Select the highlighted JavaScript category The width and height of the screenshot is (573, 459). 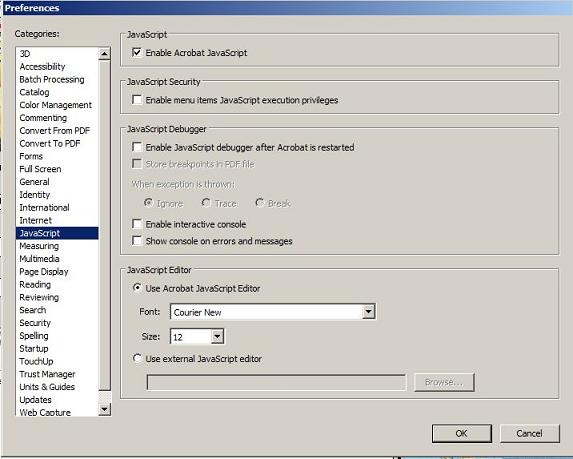(57, 233)
